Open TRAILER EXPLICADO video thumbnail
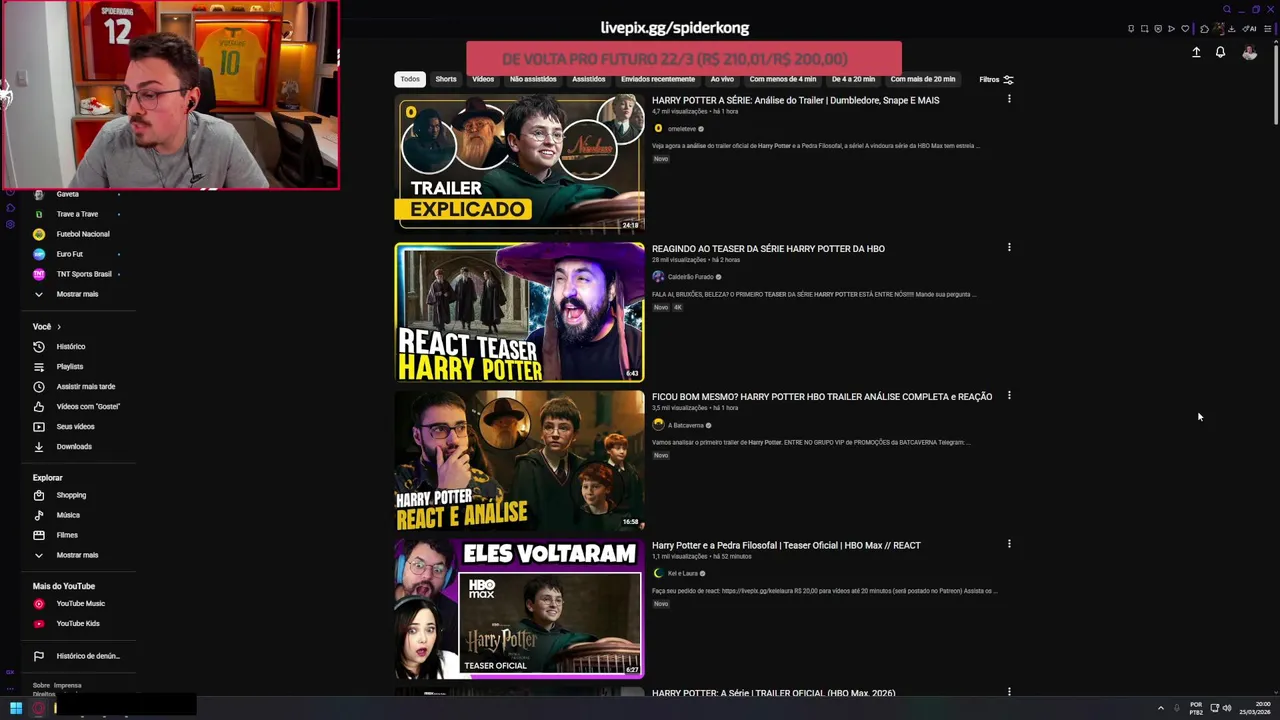This screenshot has width=1280, height=720. (x=519, y=163)
